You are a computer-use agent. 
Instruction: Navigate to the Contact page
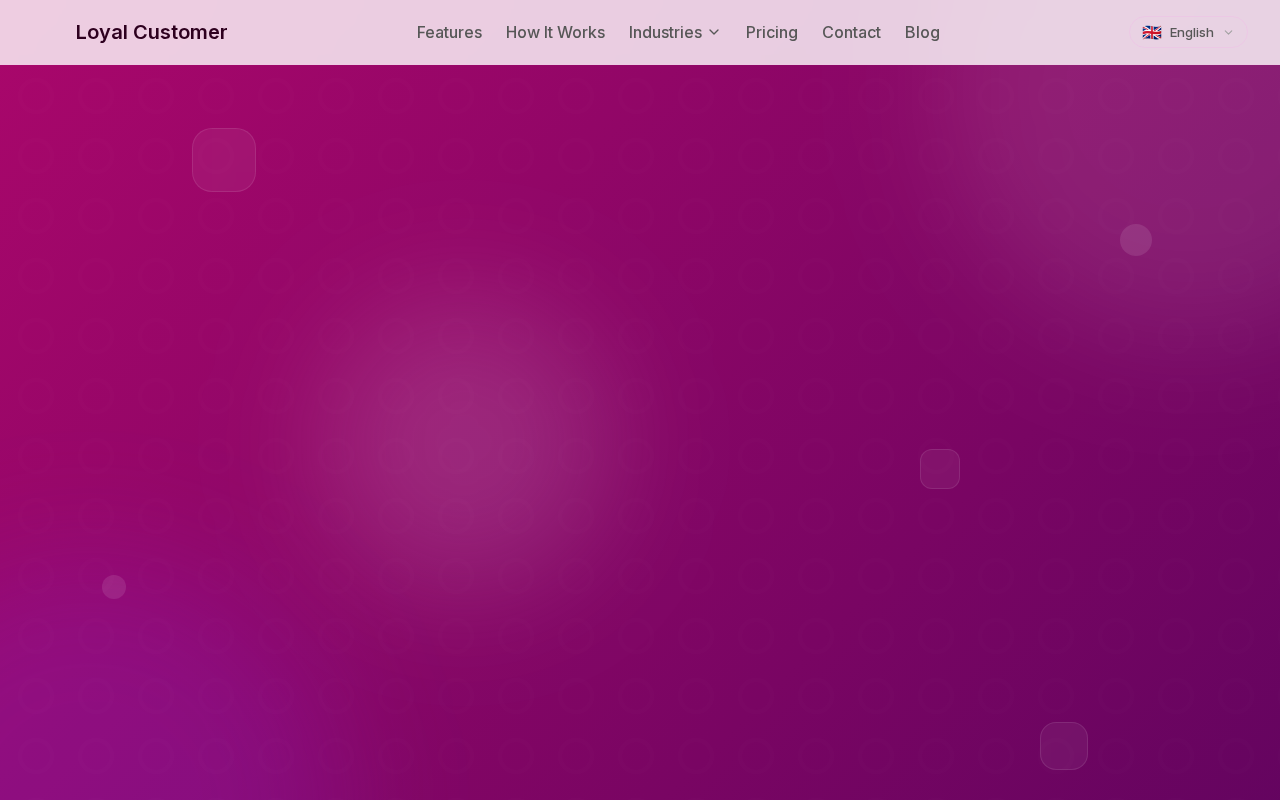(x=851, y=32)
